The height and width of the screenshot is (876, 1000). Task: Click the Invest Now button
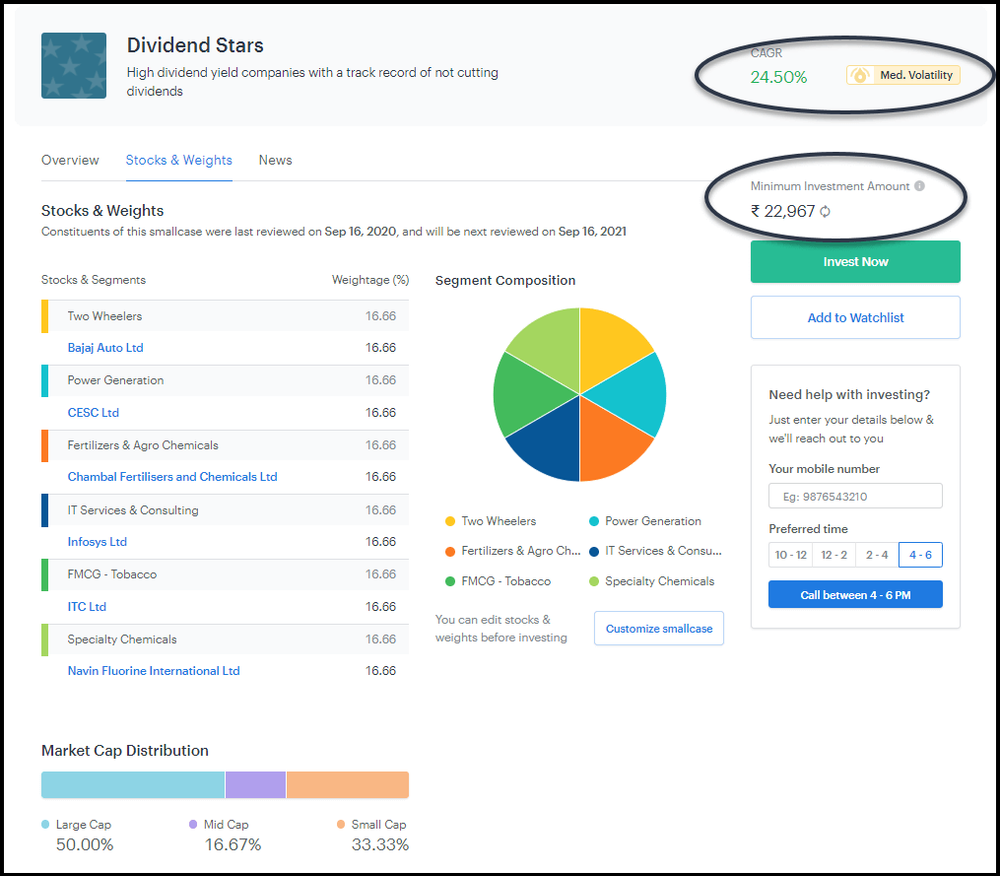(x=855, y=261)
